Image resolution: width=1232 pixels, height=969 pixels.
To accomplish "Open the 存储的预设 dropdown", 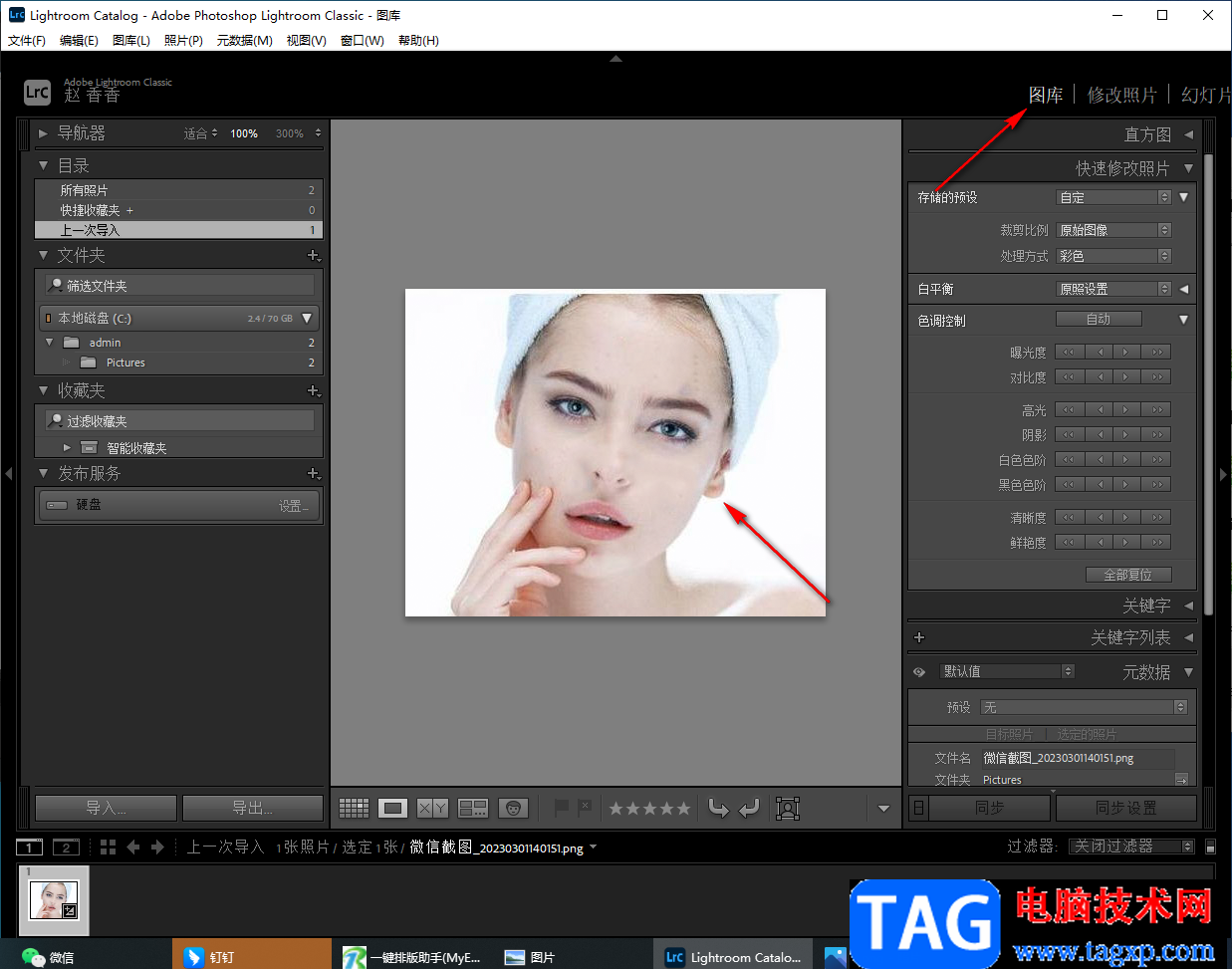I will point(1113,197).
